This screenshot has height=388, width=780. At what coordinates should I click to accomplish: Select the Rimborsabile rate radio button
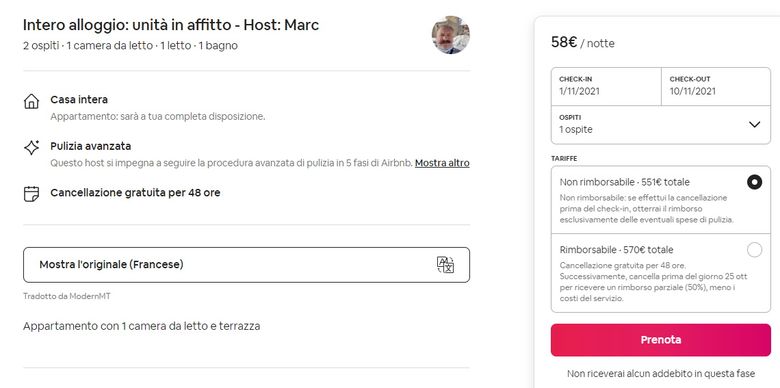[x=754, y=250]
